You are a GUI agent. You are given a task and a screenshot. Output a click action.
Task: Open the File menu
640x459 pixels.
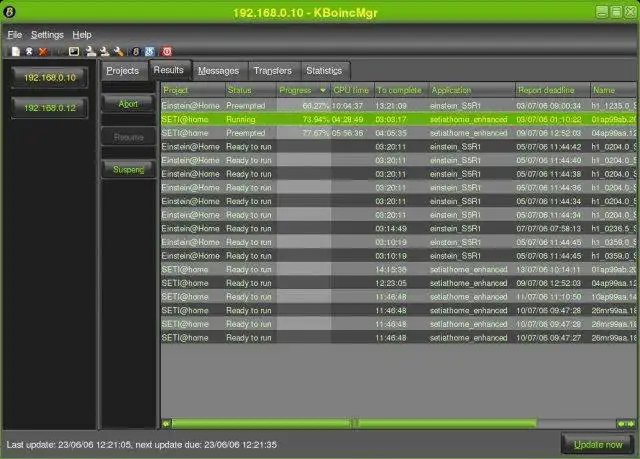pyautogui.click(x=15, y=35)
